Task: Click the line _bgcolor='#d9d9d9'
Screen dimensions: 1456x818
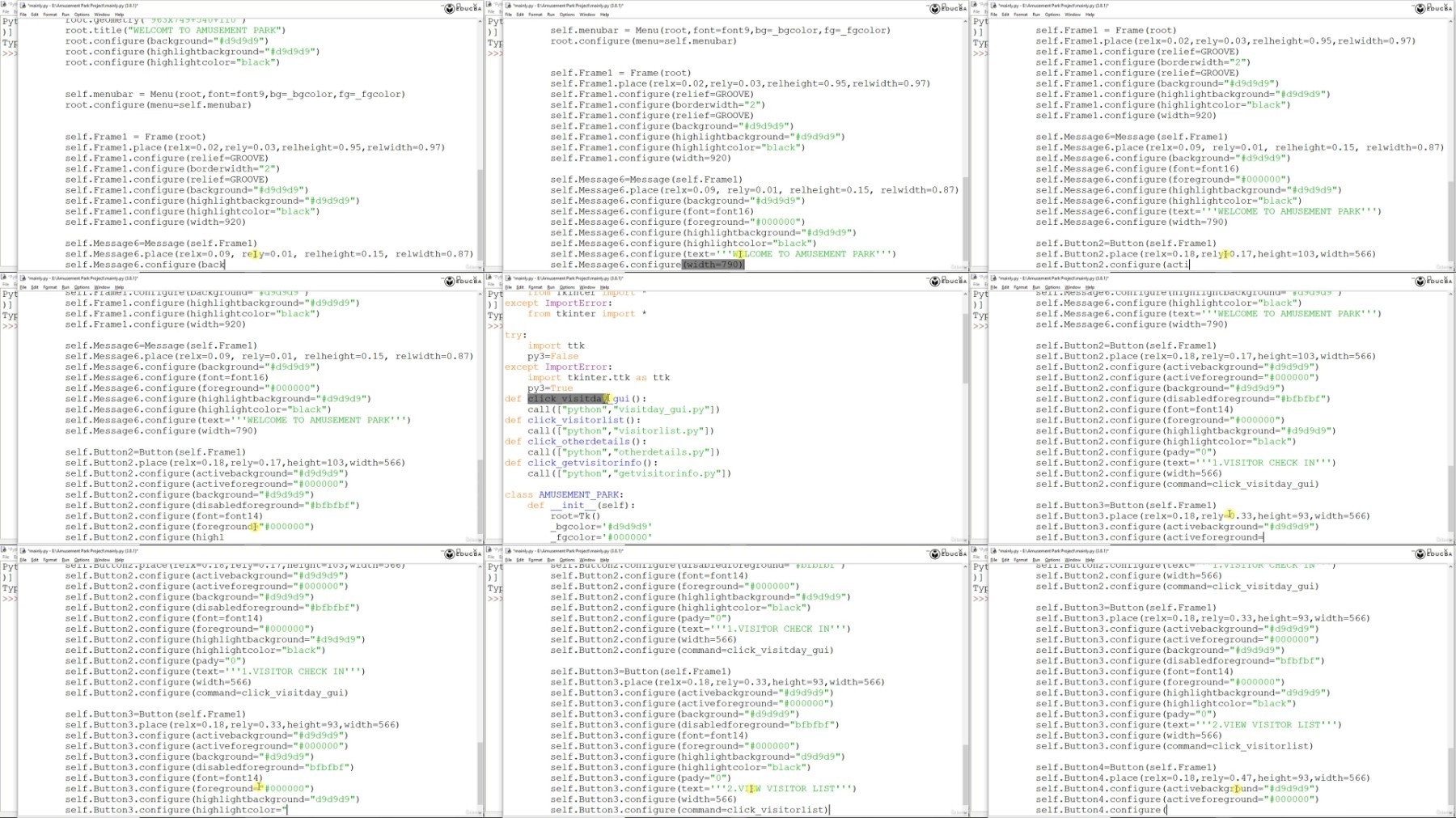Action: pyautogui.click(x=601, y=527)
